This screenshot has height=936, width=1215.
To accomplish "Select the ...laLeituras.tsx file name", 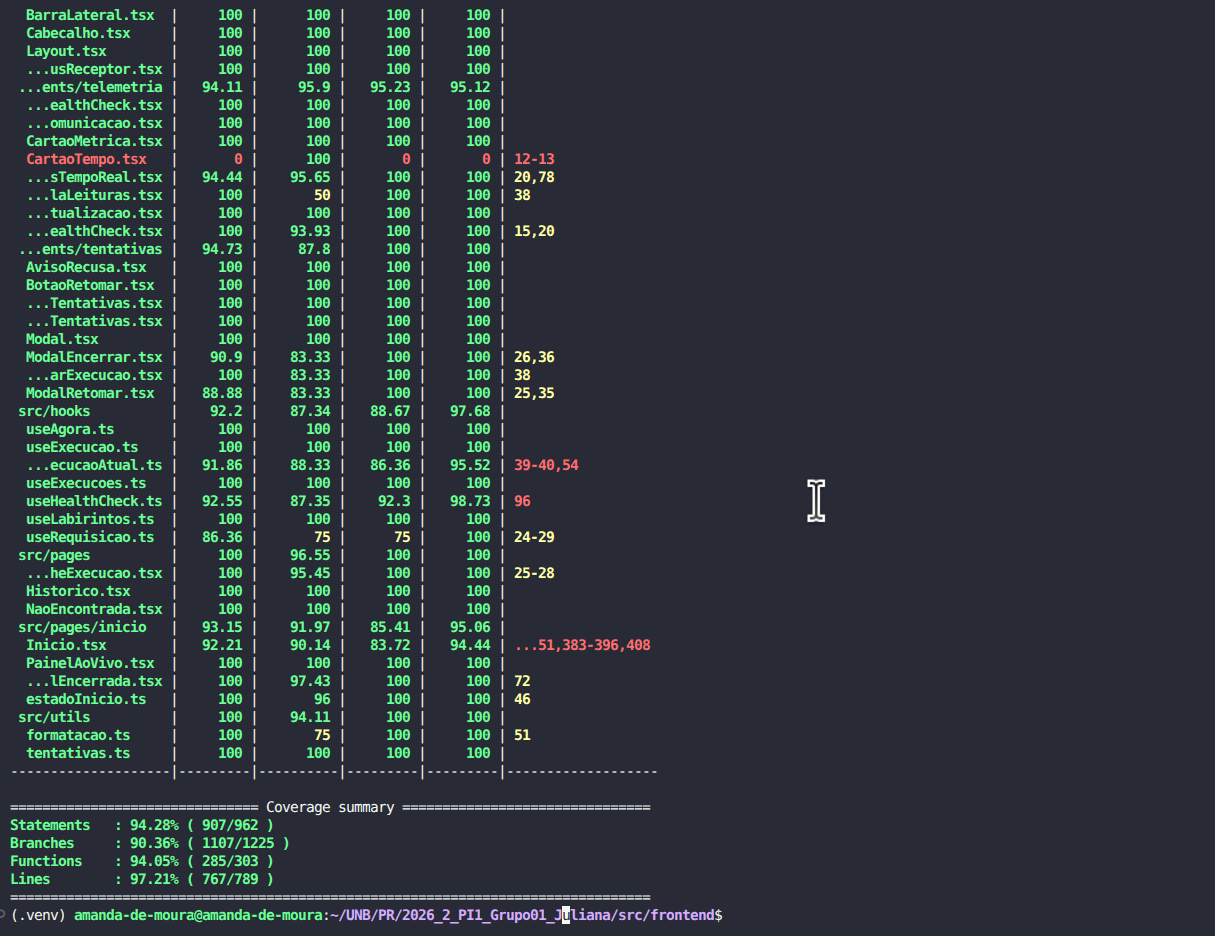I will coord(94,195).
